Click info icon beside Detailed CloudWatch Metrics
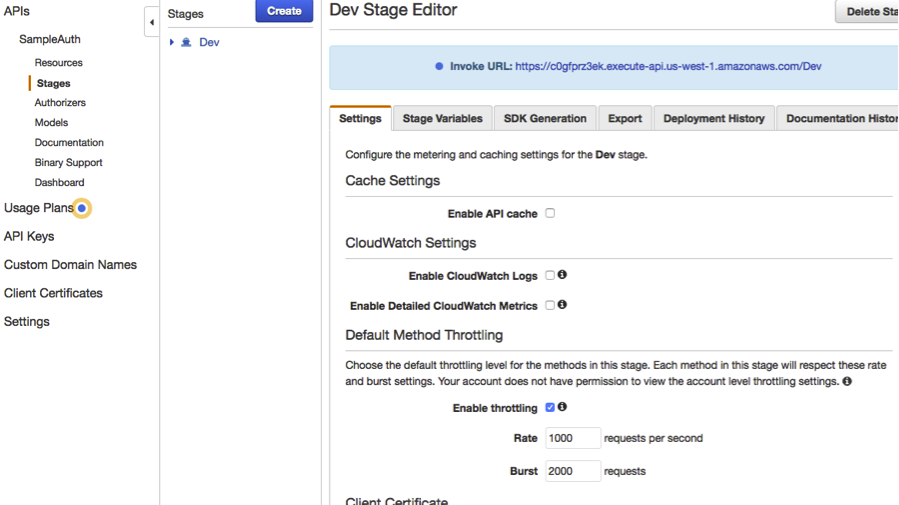The image size is (899, 505). pos(562,305)
